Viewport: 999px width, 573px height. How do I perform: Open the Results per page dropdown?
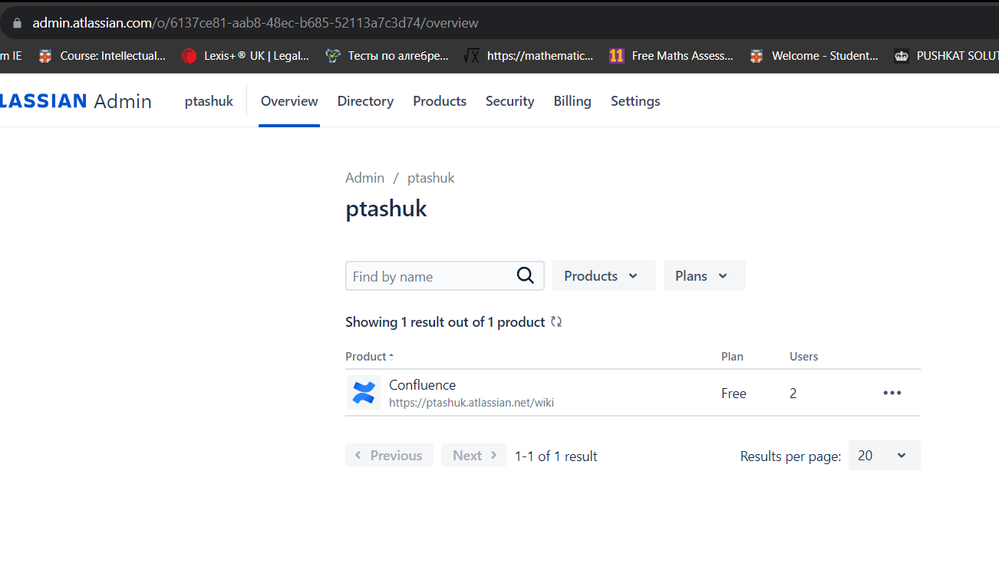point(884,455)
